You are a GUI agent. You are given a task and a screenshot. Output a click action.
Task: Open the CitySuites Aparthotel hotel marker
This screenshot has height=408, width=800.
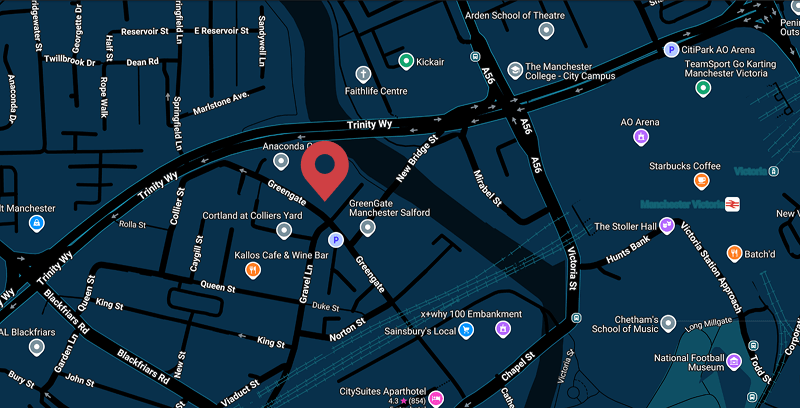pos(435,398)
